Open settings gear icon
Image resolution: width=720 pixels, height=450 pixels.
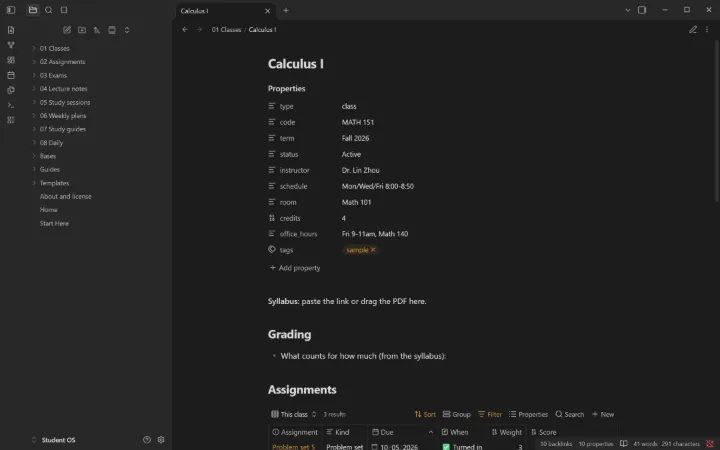[161, 440]
